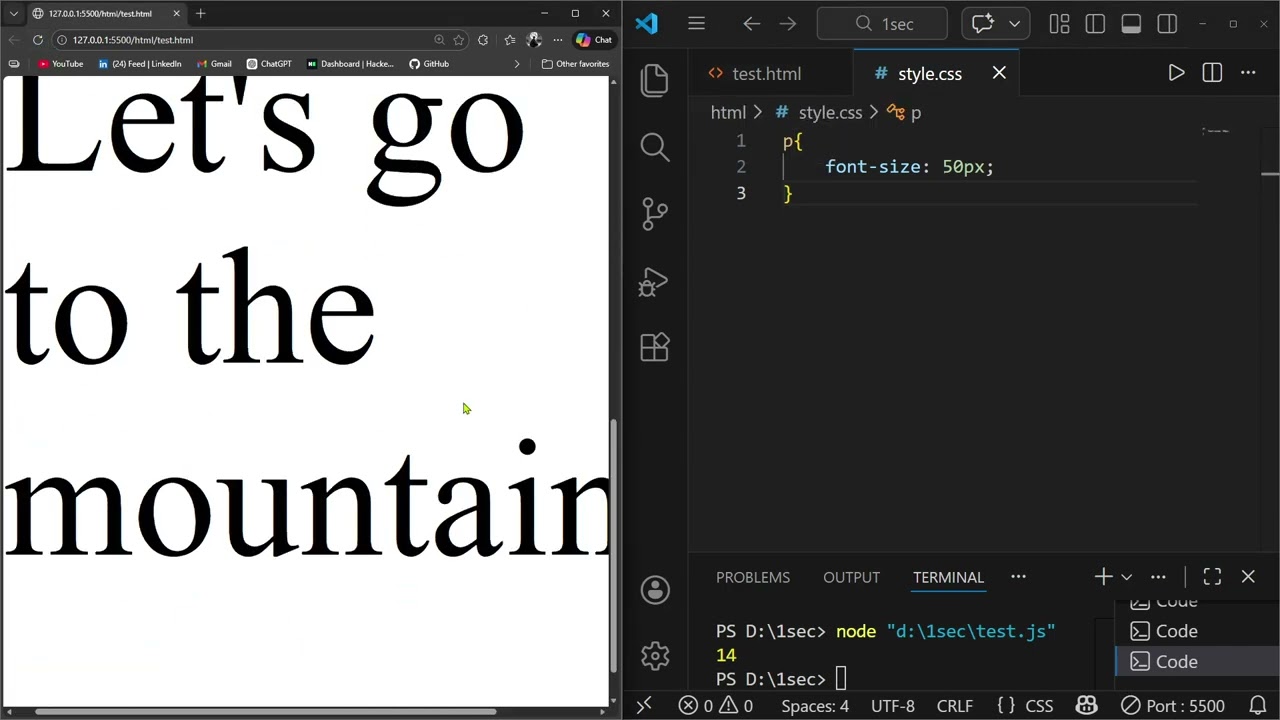Click the html folder in breadcrumbs
1280x720 pixels.
click(728, 113)
